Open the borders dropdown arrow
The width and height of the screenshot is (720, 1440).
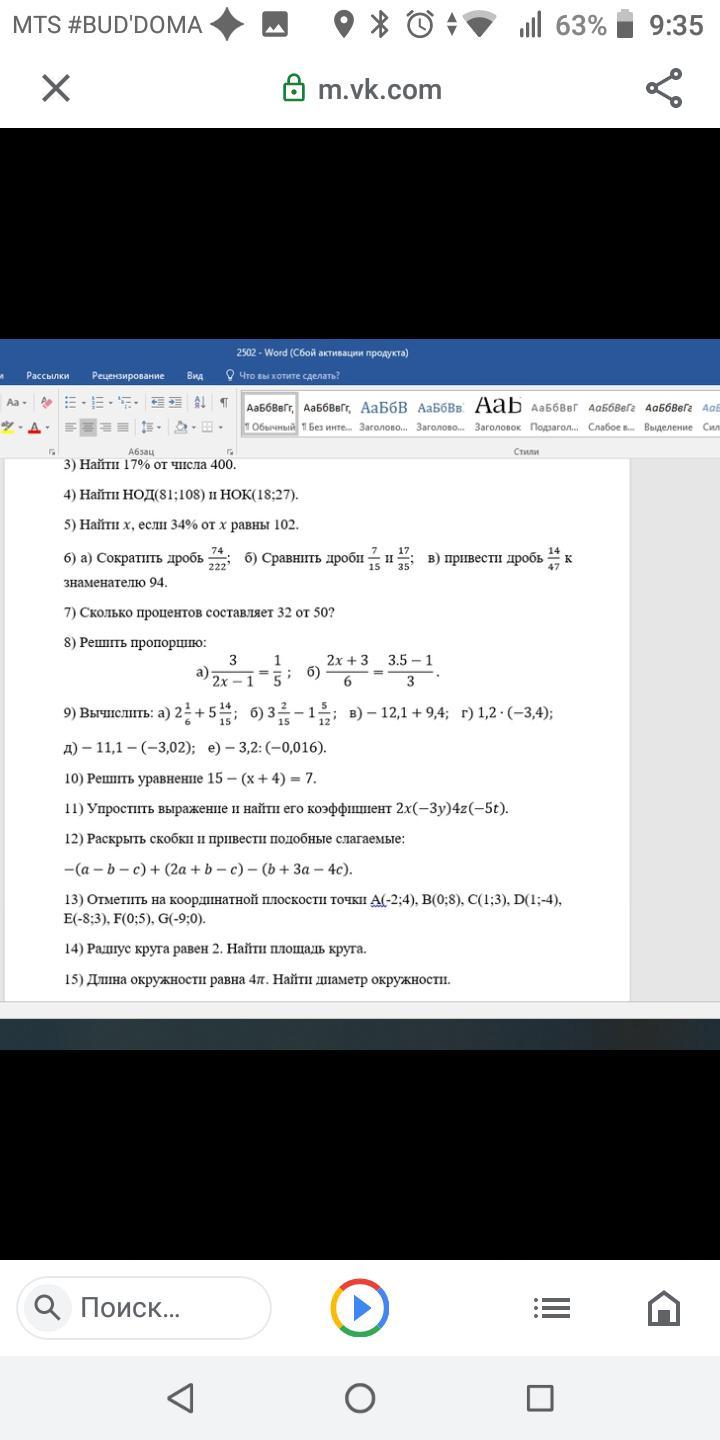(x=220, y=428)
